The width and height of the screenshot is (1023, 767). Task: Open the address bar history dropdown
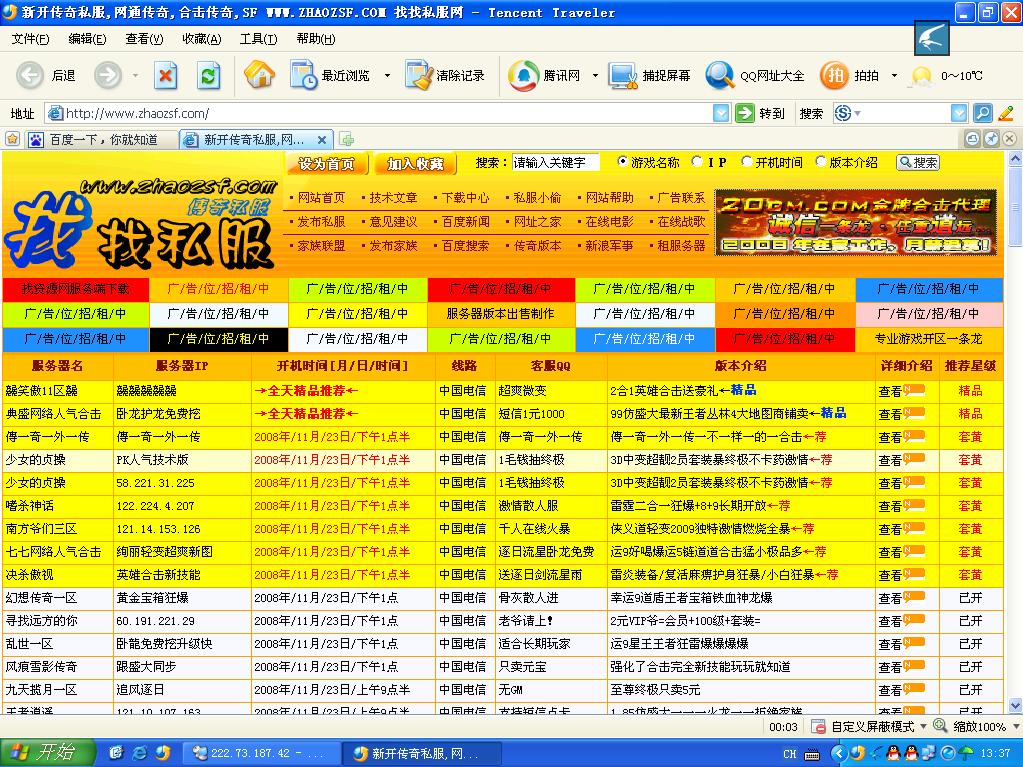tap(722, 113)
